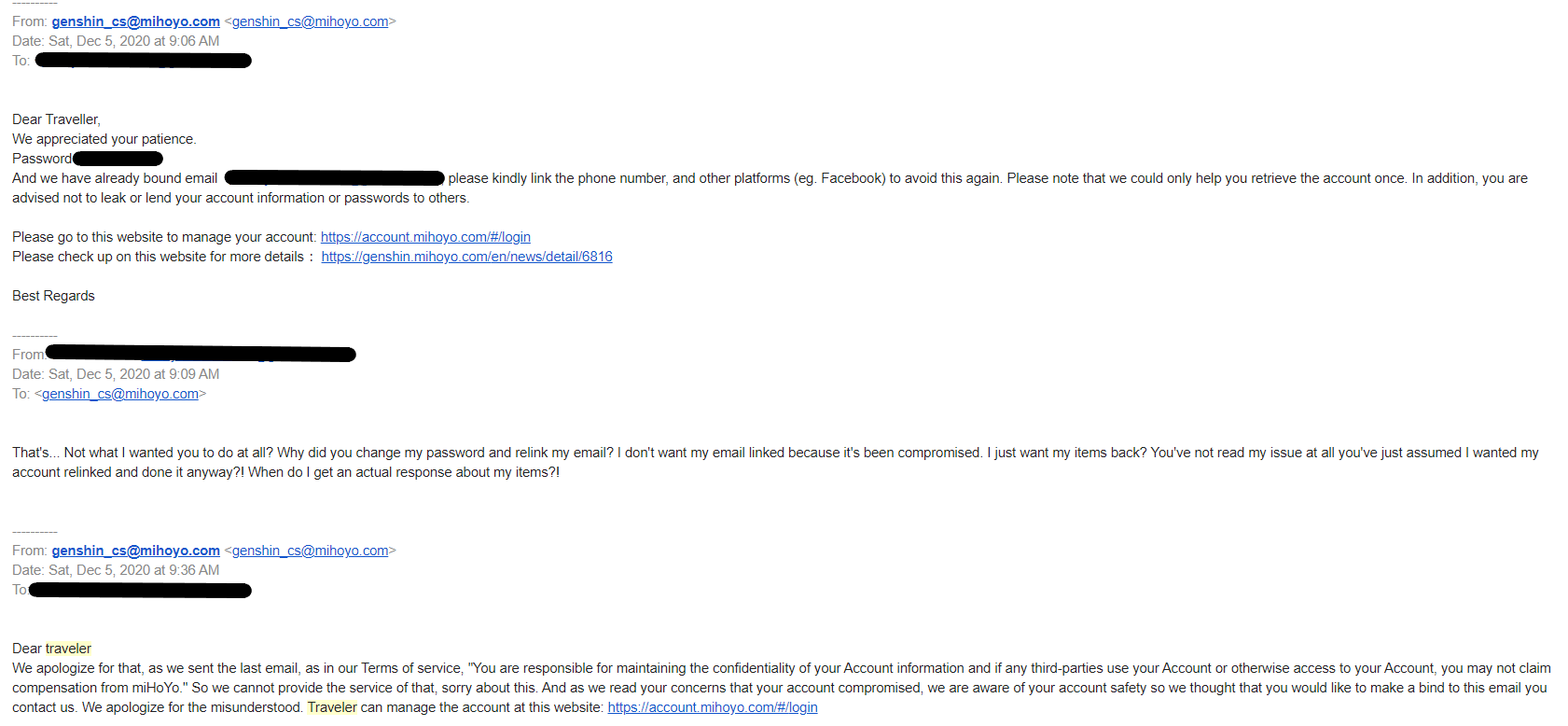Open bold genshin_cs sender link in 9:06 AM email

(x=135, y=21)
